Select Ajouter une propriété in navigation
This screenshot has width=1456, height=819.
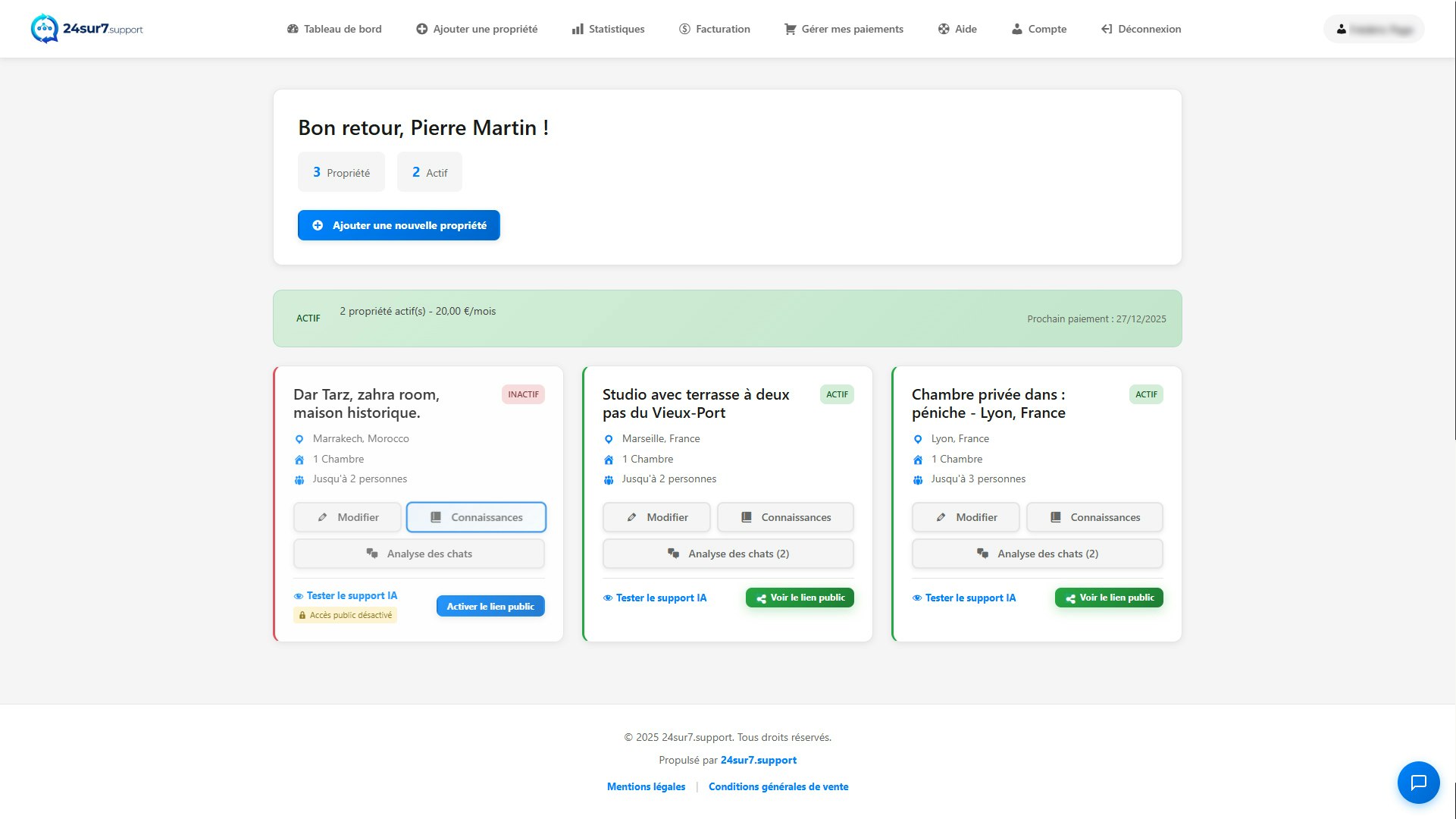pyautogui.click(x=475, y=29)
